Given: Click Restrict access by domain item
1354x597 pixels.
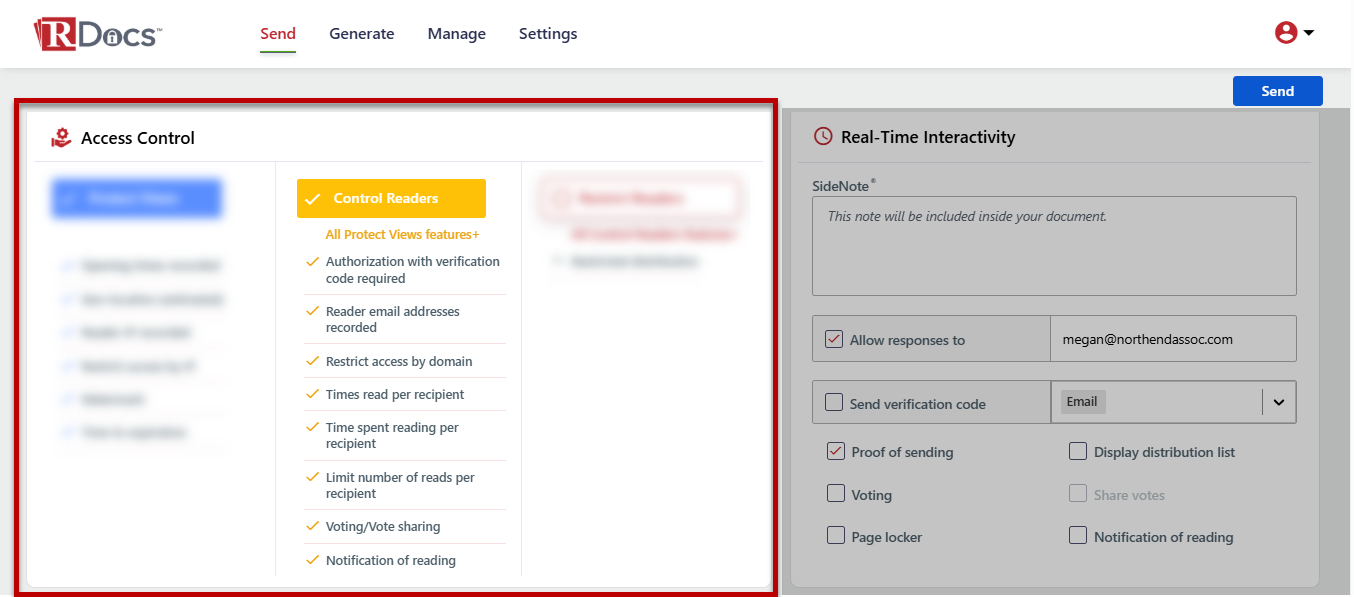Looking at the screenshot, I should click(x=399, y=362).
